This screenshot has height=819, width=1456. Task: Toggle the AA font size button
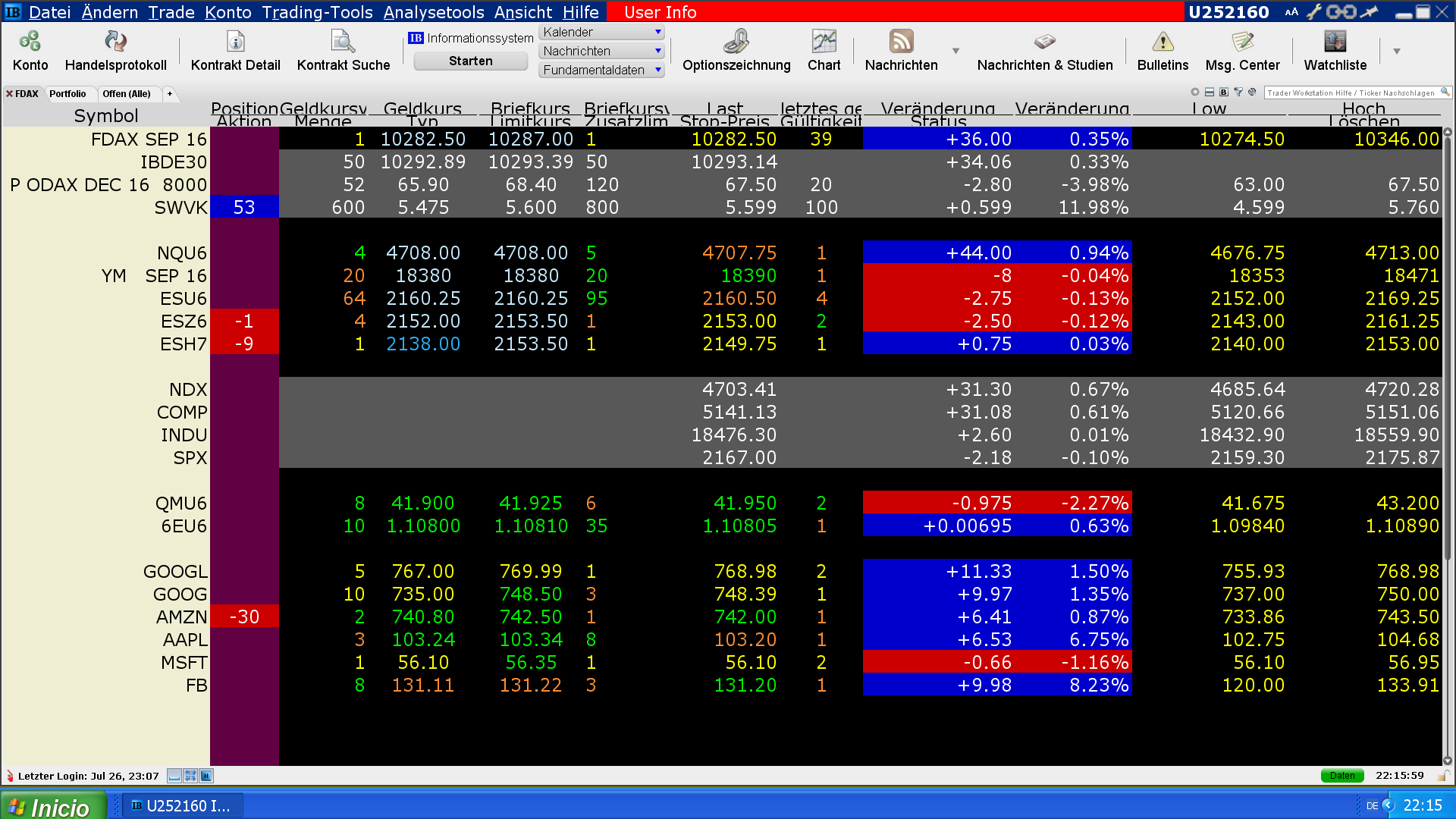click(1291, 12)
